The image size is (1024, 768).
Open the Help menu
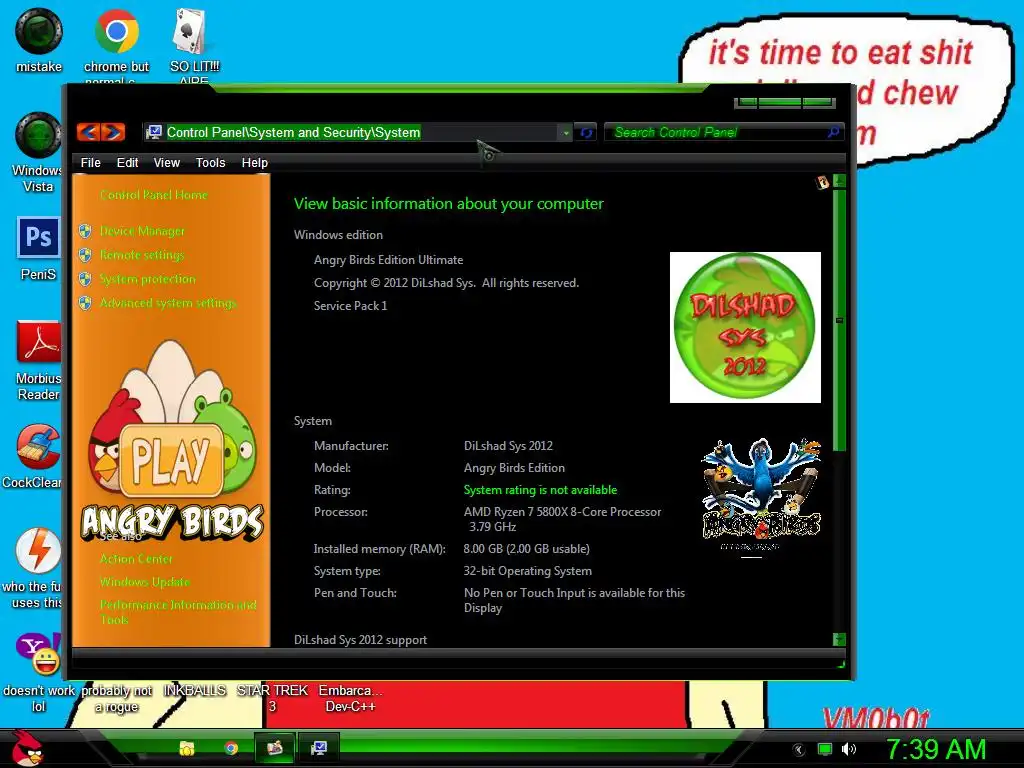click(255, 163)
